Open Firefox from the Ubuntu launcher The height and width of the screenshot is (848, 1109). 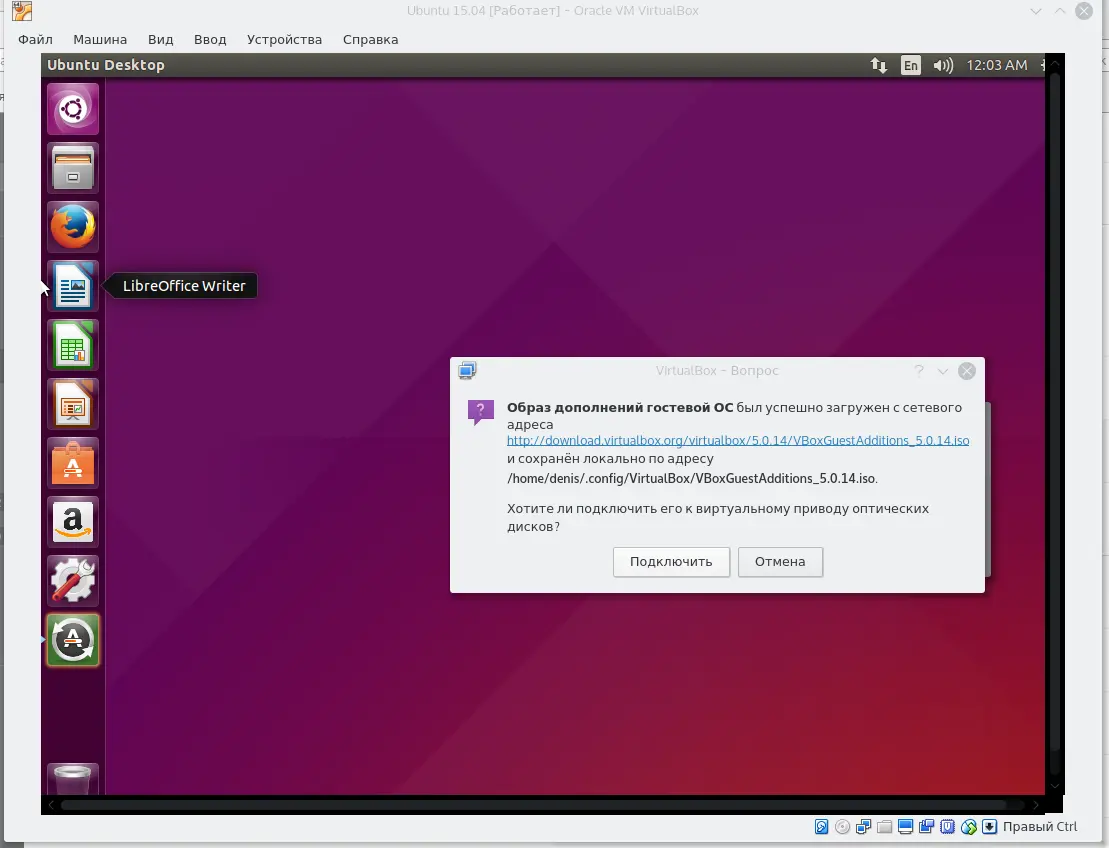click(x=73, y=227)
